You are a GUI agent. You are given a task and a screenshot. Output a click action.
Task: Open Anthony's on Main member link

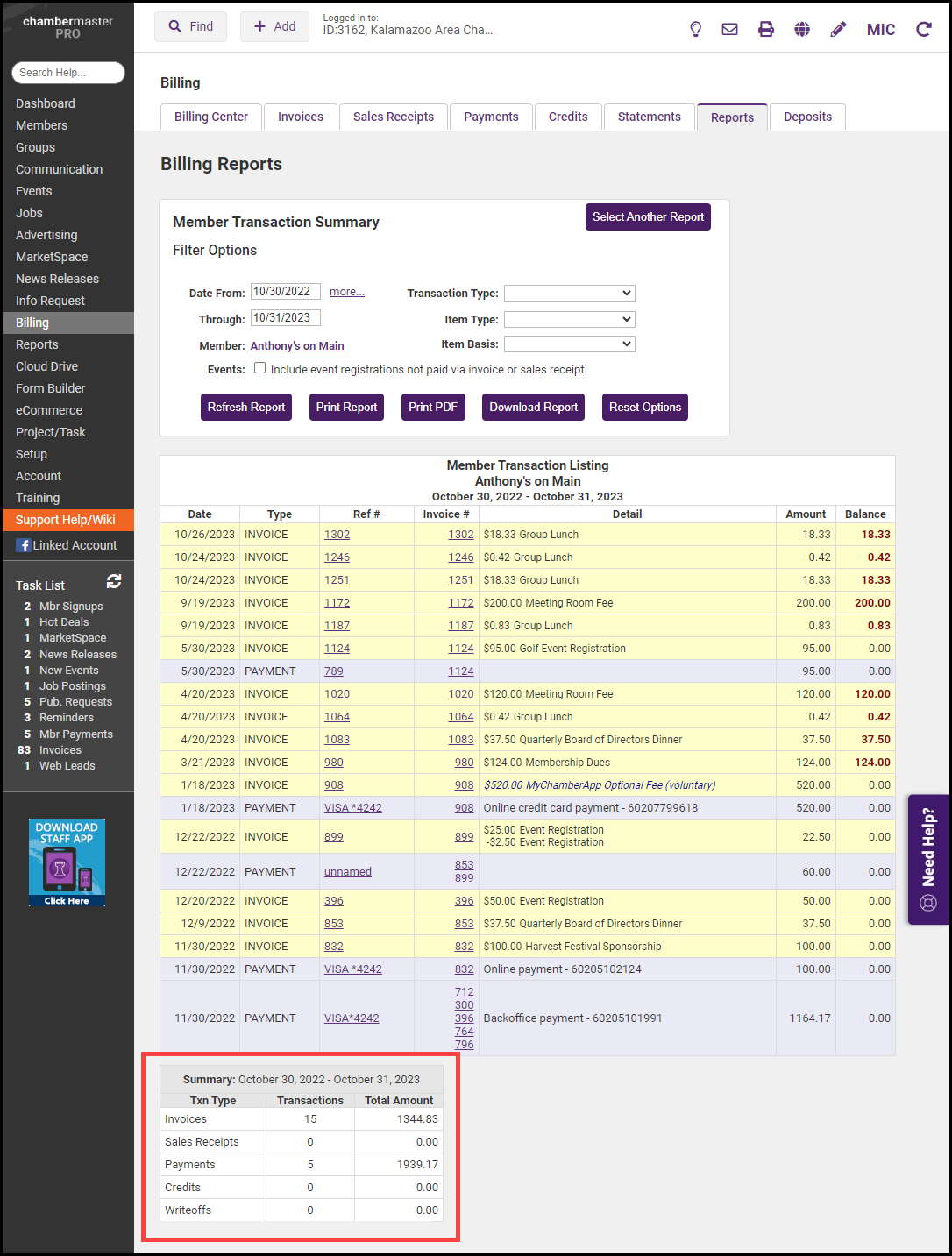[297, 346]
